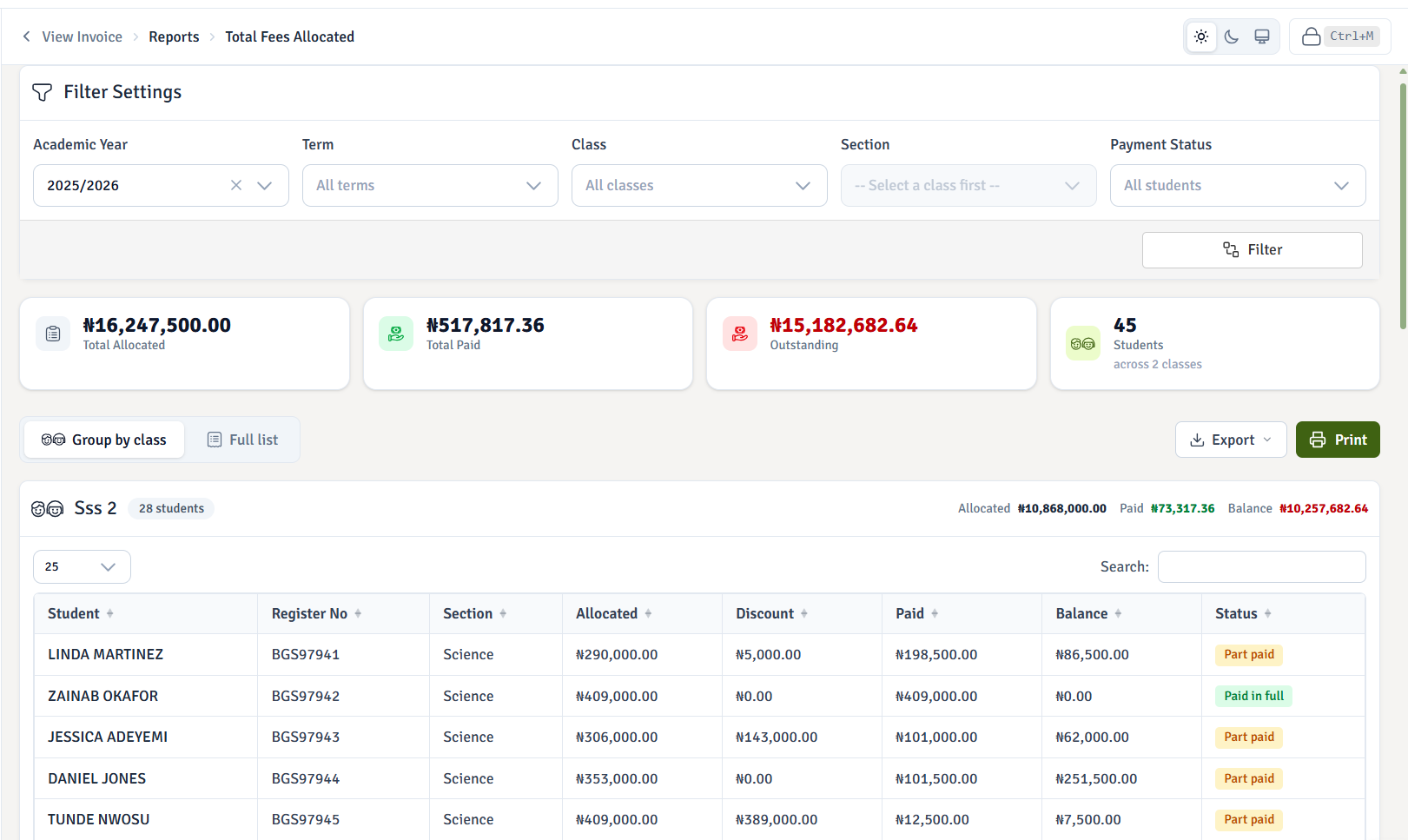Click the Sss 2 class group icon
The height and width of the screenshot is (840, 1408).
[x=48, y=509]
